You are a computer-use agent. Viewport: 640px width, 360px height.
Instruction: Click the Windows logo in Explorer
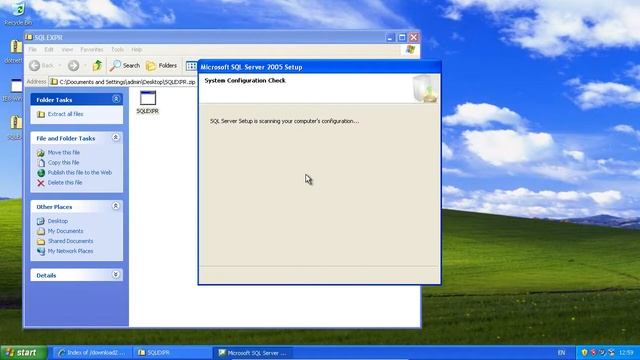pyautogui.click(x=410, y=49)
